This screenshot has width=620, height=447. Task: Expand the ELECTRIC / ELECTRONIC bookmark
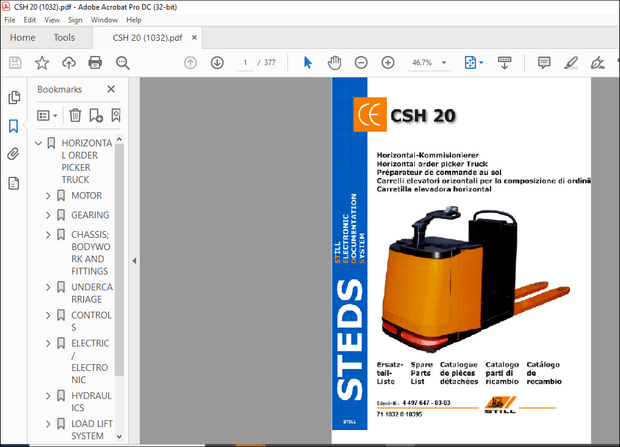coord(48,343)
